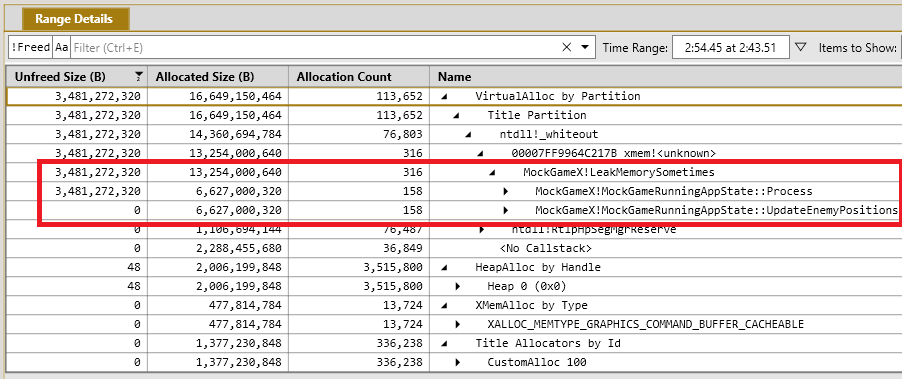Collapse the ntdll!_whiteout node
The image size is (902, 379).
click(468, 135)
